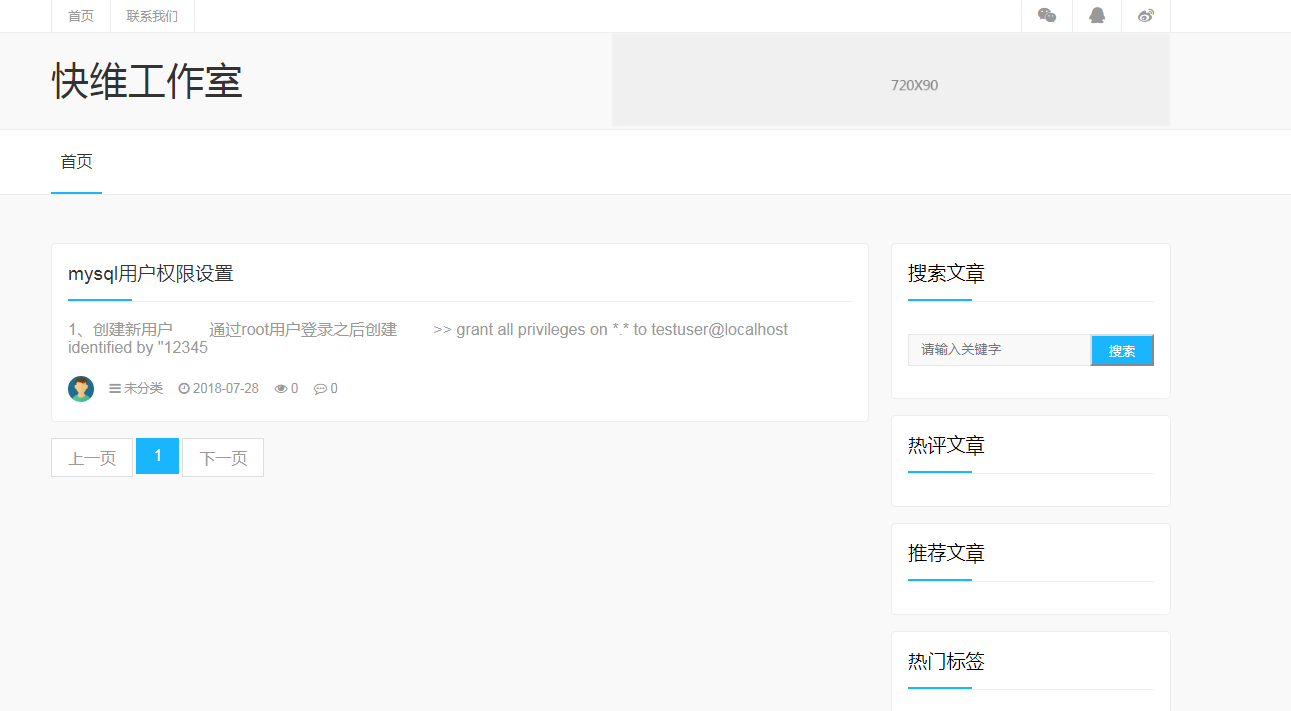The width and height of the screenshot is (1291, 711).
Task: Open 首页 in the top bar
Action: (81, 16)
